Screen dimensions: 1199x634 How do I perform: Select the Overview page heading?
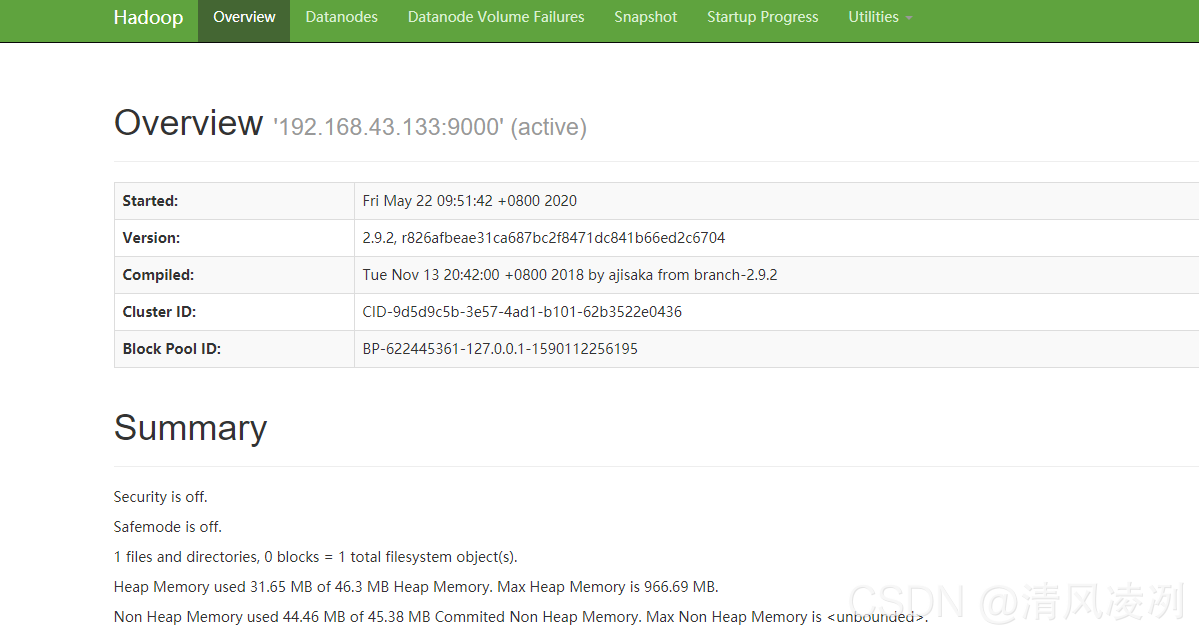pyautogui.click(x=188, y=123)
